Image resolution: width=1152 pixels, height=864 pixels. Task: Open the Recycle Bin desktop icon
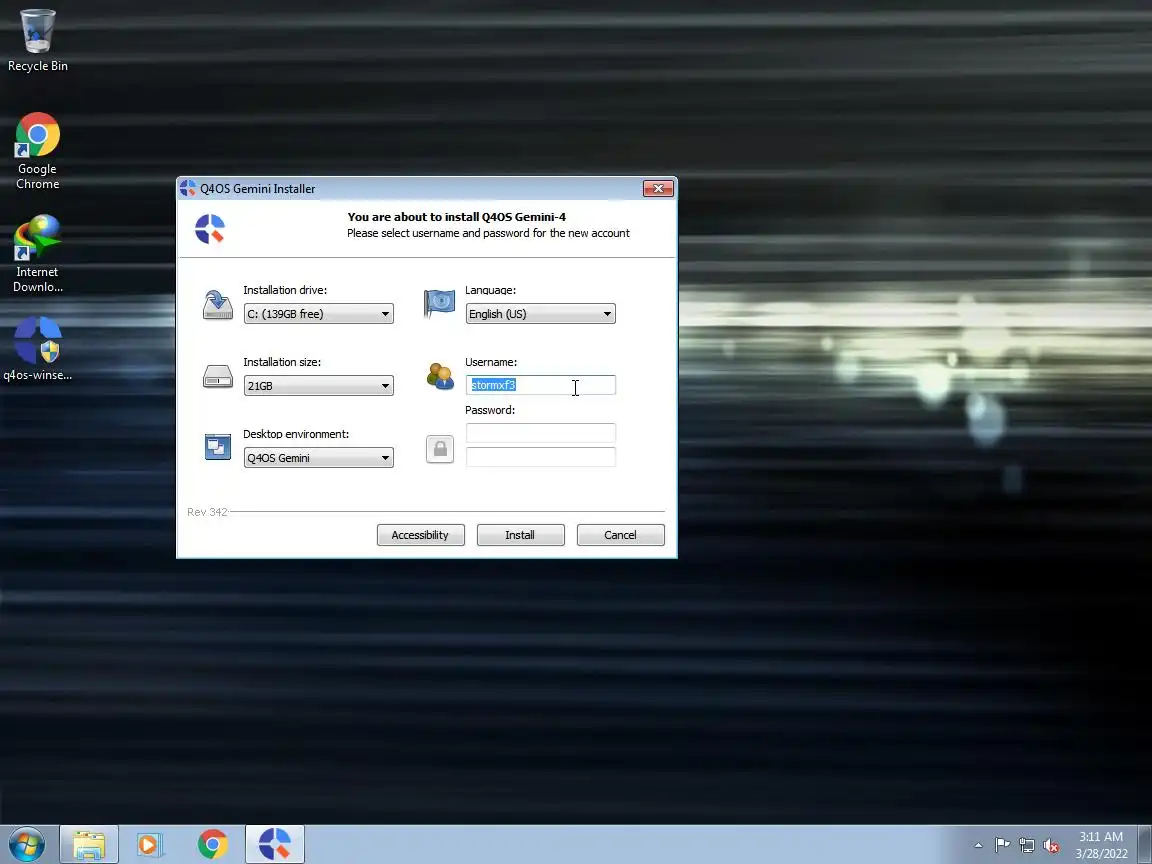(x=37, y=40)
